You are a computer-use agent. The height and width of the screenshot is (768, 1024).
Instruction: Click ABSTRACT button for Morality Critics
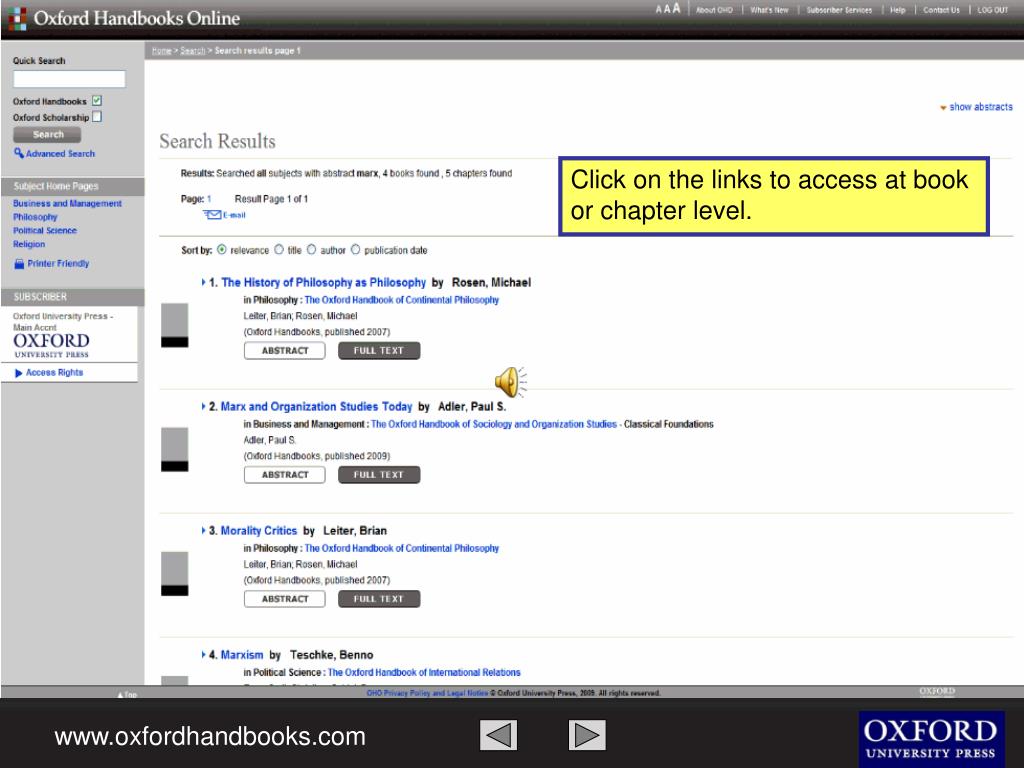(285, 599)
